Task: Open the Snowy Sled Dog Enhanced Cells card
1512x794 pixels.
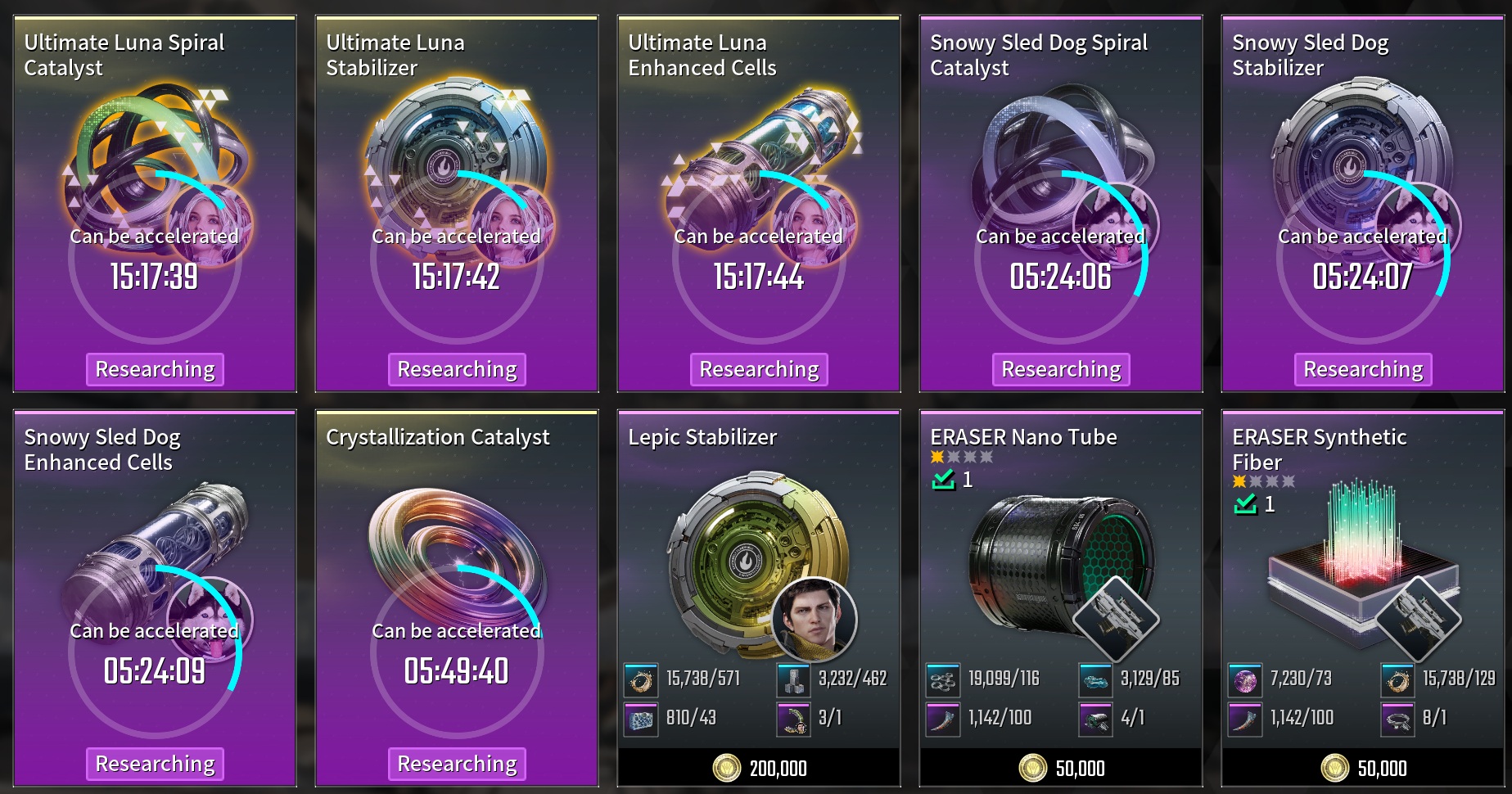Action: (x=155, y=598)
